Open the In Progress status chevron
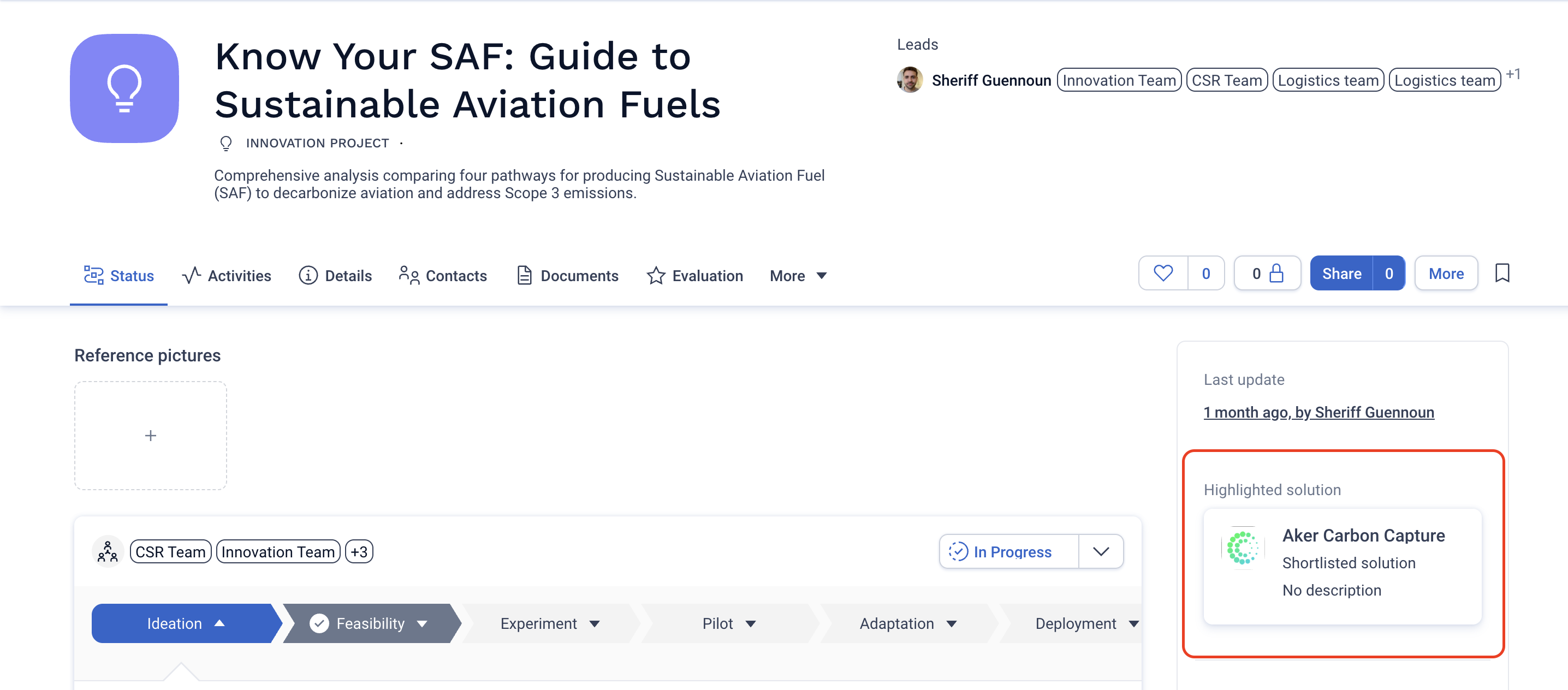This screenshot has width=1568, height=690. (1101, 551)
